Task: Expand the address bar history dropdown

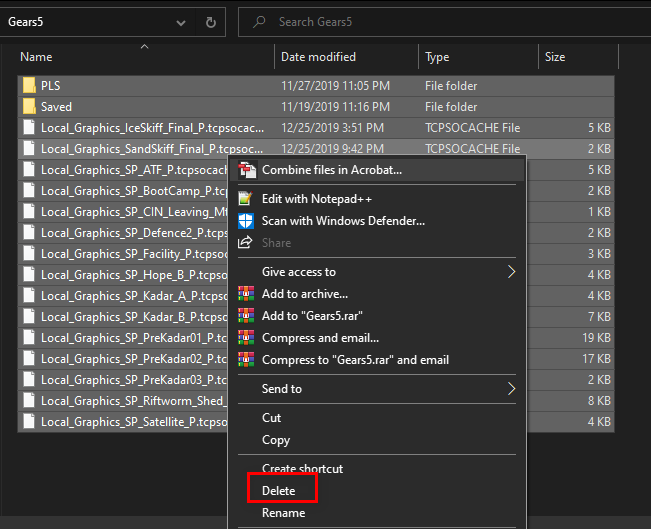Action: coord(181,21)
